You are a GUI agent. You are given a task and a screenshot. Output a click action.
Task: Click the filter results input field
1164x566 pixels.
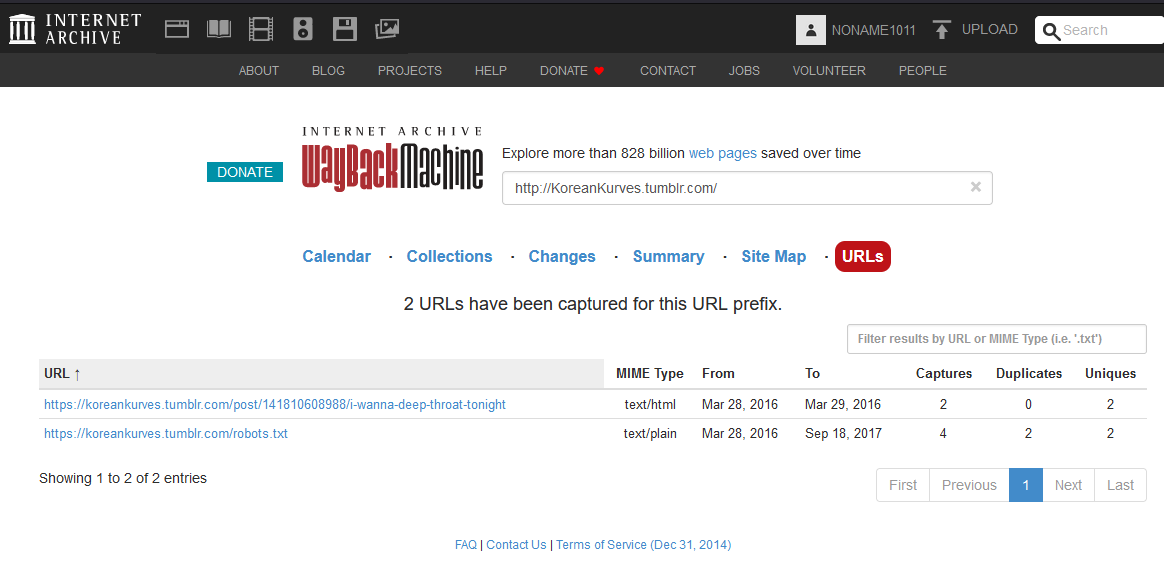coord(997,339)
